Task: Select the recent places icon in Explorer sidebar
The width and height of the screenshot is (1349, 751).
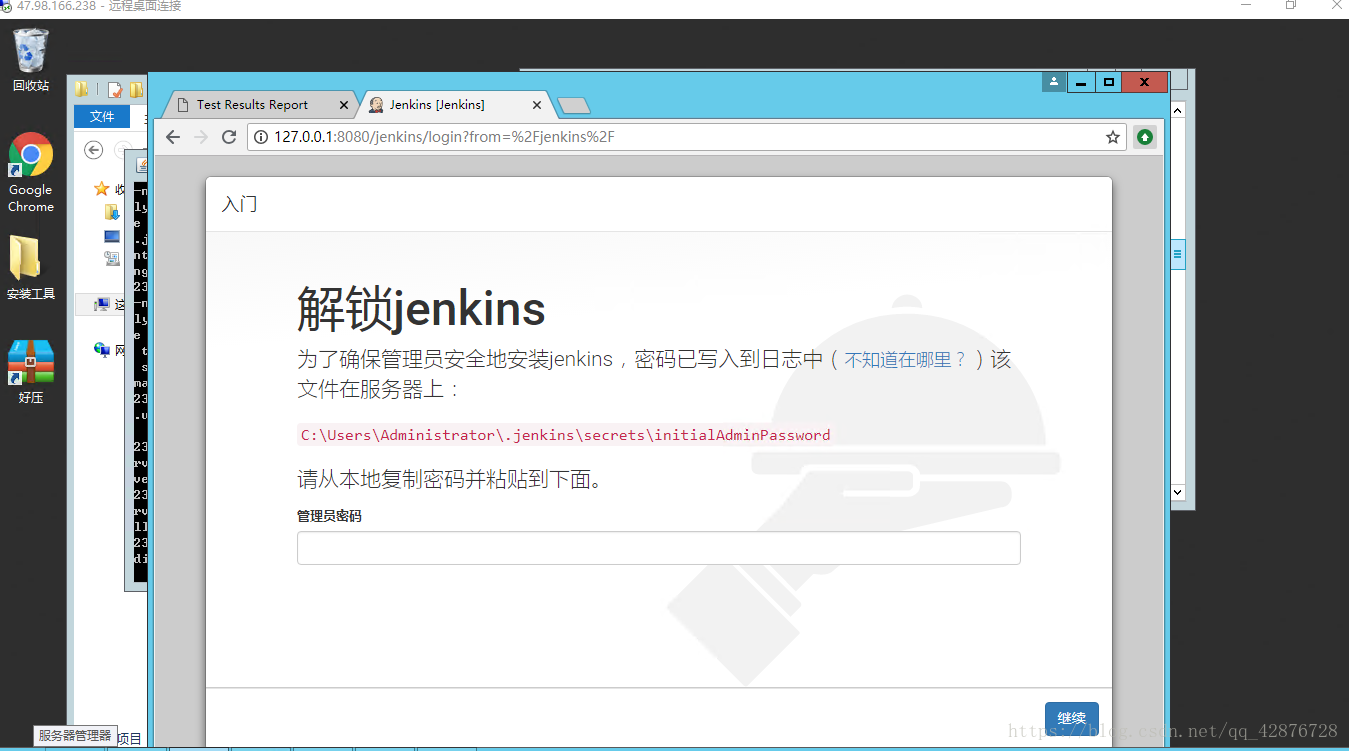Action: (112, 258)
